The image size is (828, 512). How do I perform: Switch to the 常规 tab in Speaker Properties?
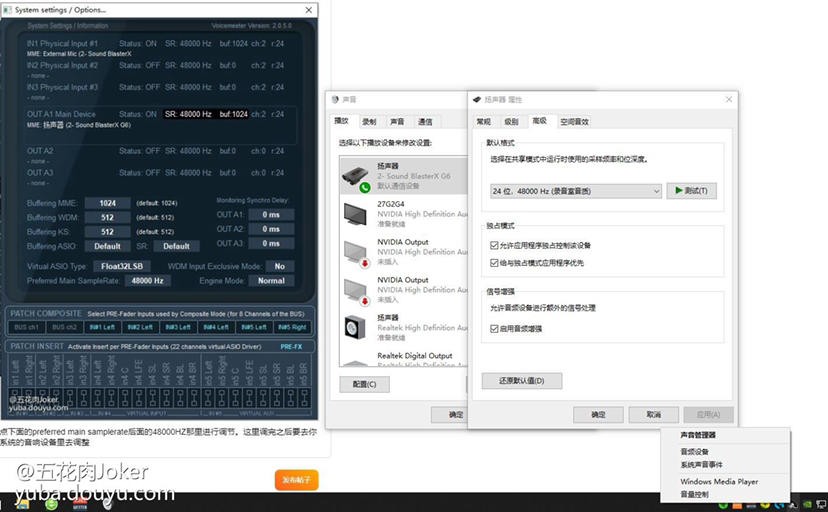coord(484,121)
